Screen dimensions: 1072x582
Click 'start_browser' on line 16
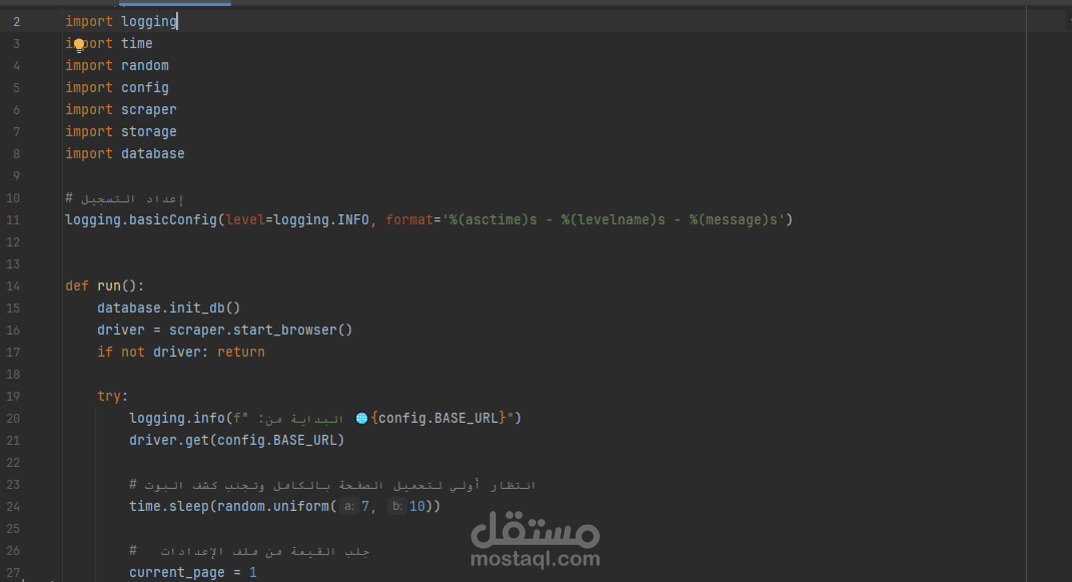(x=285, y=330)
